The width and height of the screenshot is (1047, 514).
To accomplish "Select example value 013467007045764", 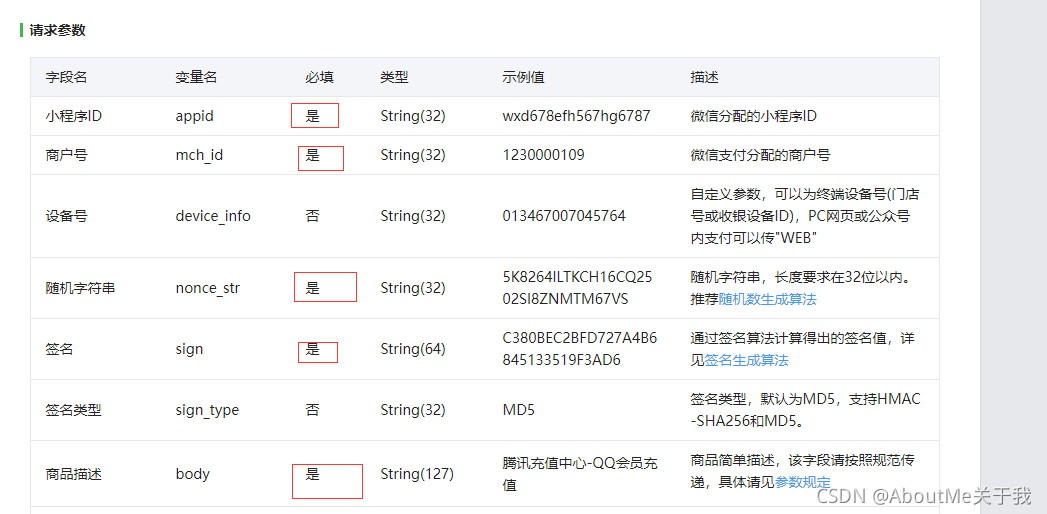I will tap(564, 216).
